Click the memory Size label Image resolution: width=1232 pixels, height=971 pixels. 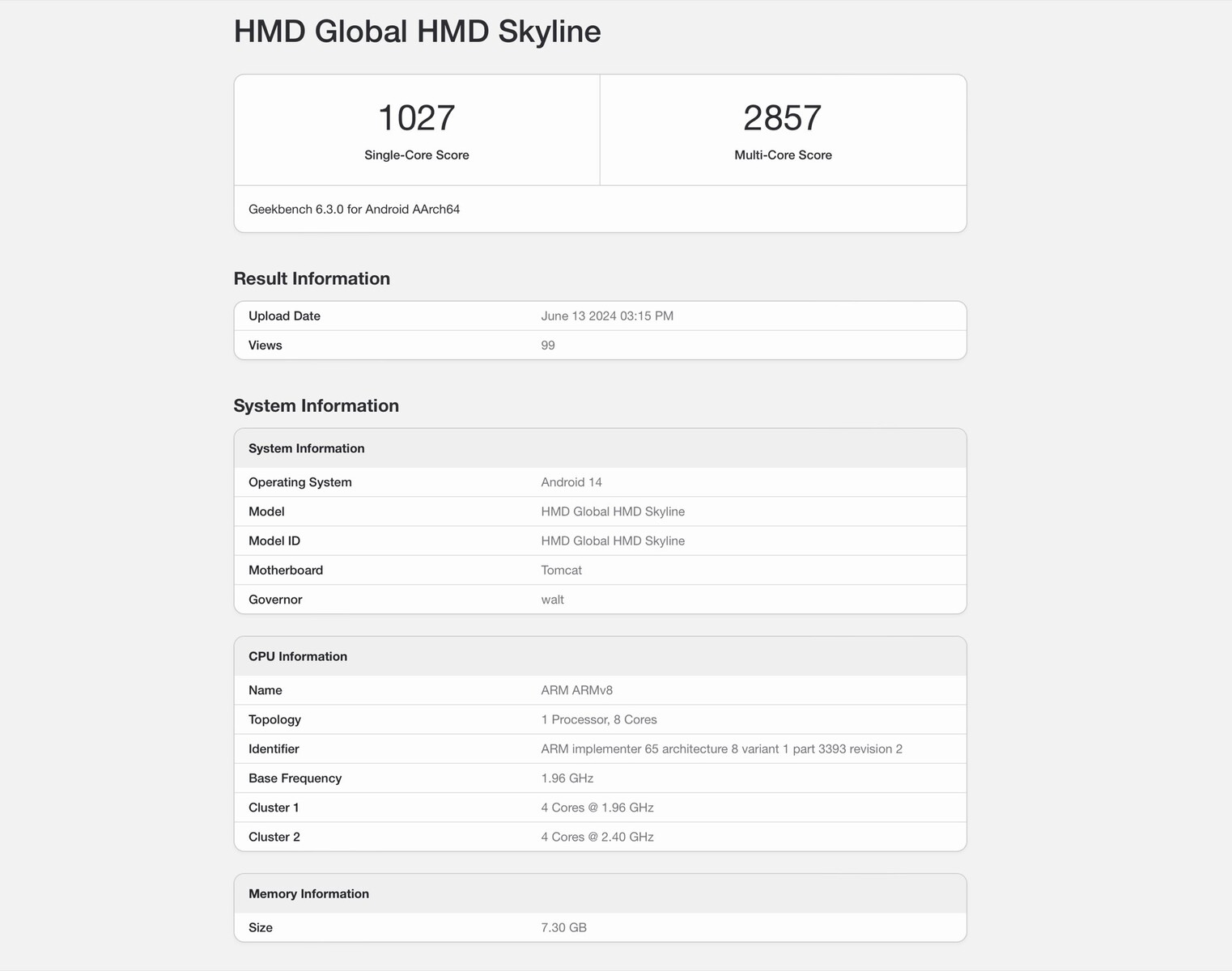(261, 927)
